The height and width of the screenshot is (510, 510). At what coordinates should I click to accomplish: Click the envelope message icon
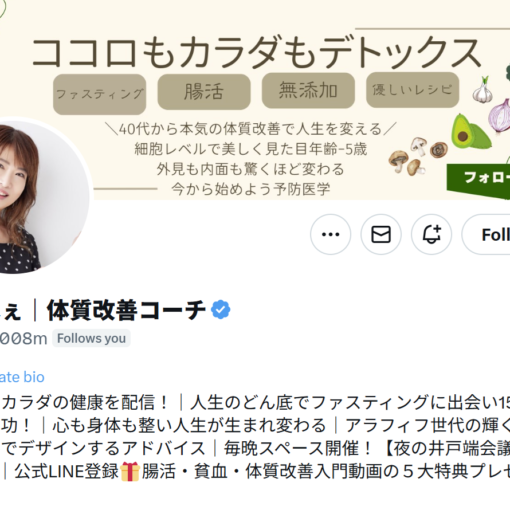click(381, 234)
